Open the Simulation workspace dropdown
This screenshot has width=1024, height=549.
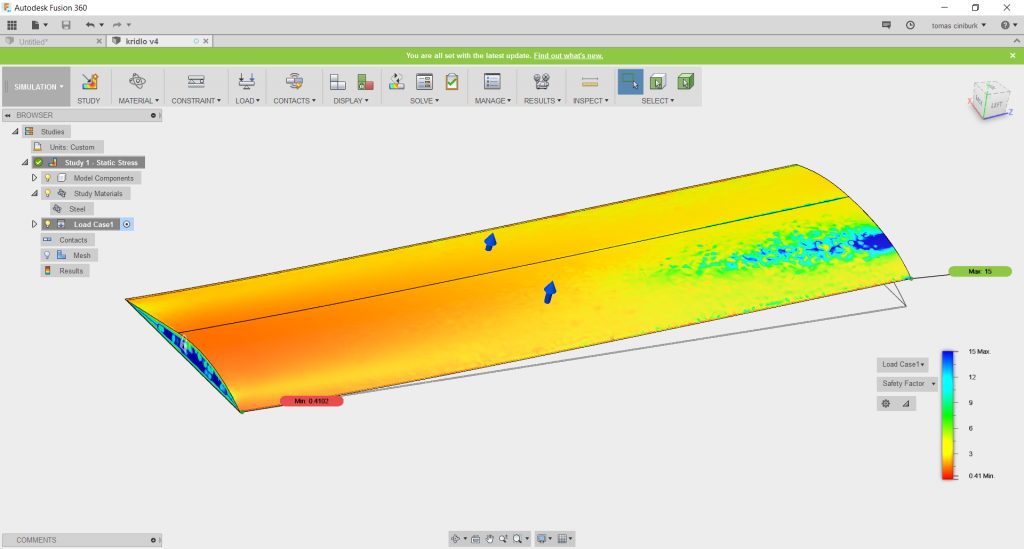coord(38,87)
